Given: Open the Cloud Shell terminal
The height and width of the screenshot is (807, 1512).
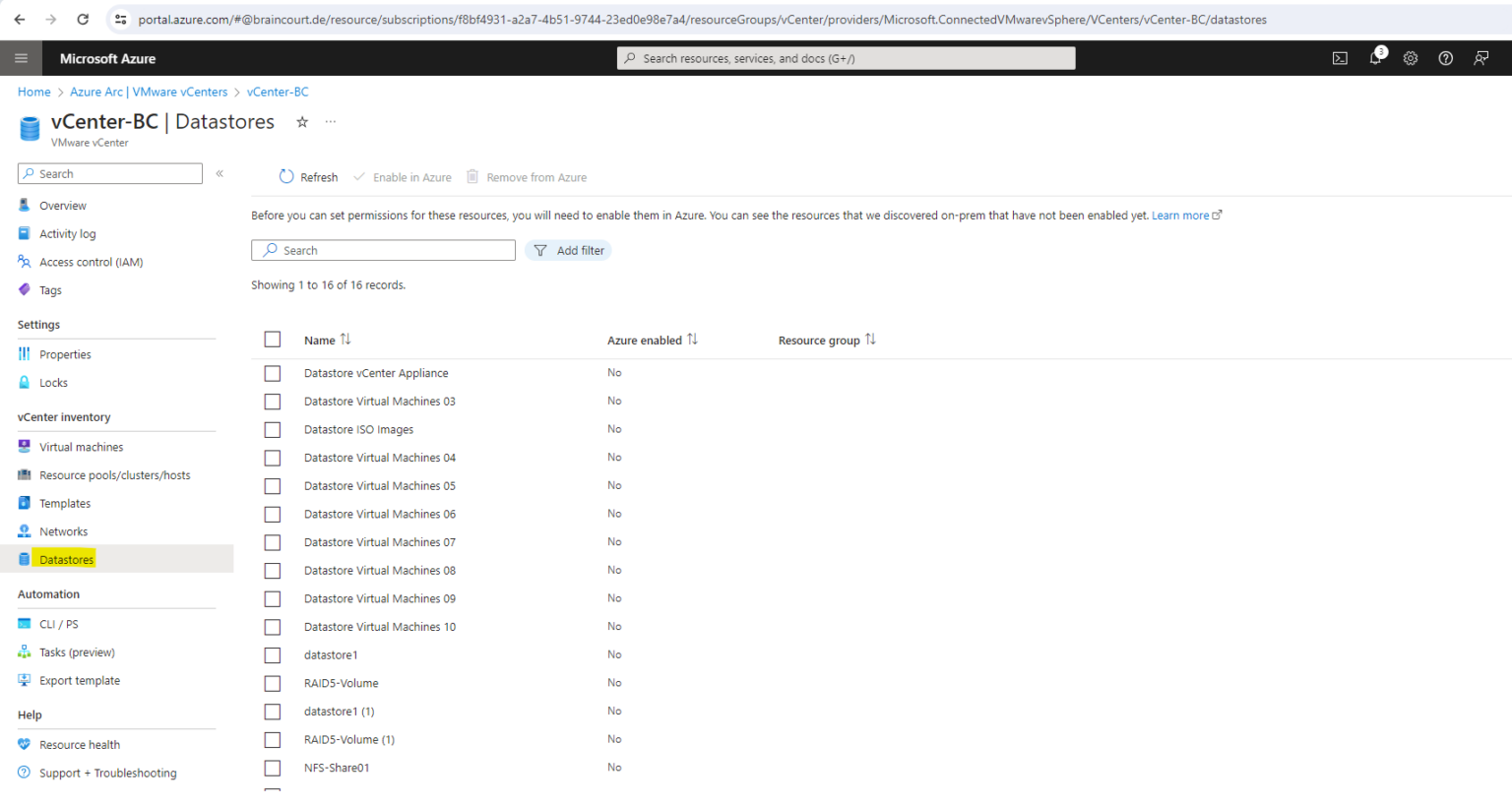Looking at the screenshot, I should 1340,58.
